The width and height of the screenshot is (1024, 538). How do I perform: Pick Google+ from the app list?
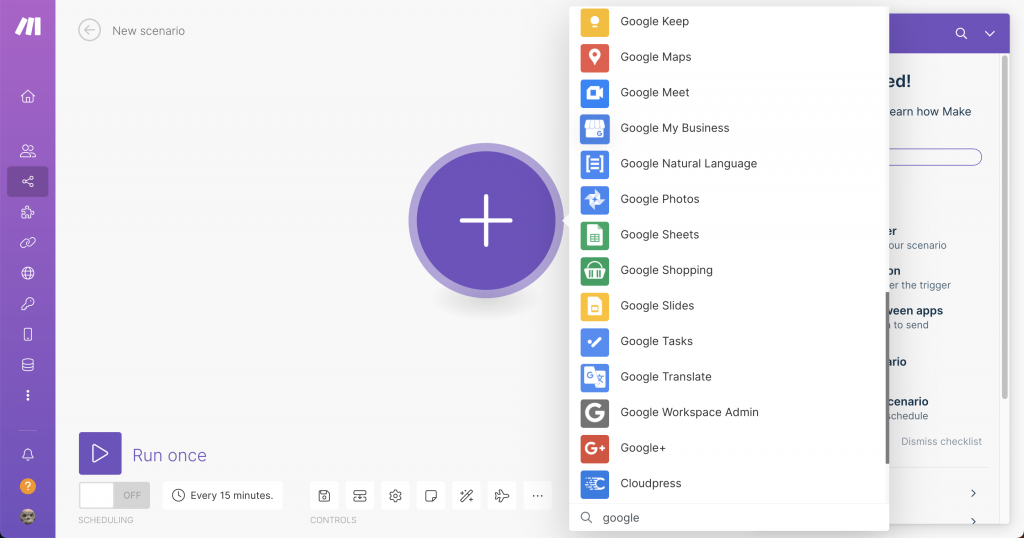(x=728, y=448)
